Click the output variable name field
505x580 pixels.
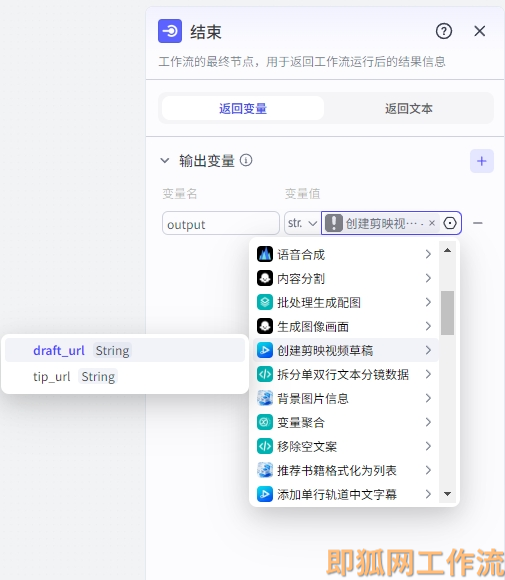(220, 223)
